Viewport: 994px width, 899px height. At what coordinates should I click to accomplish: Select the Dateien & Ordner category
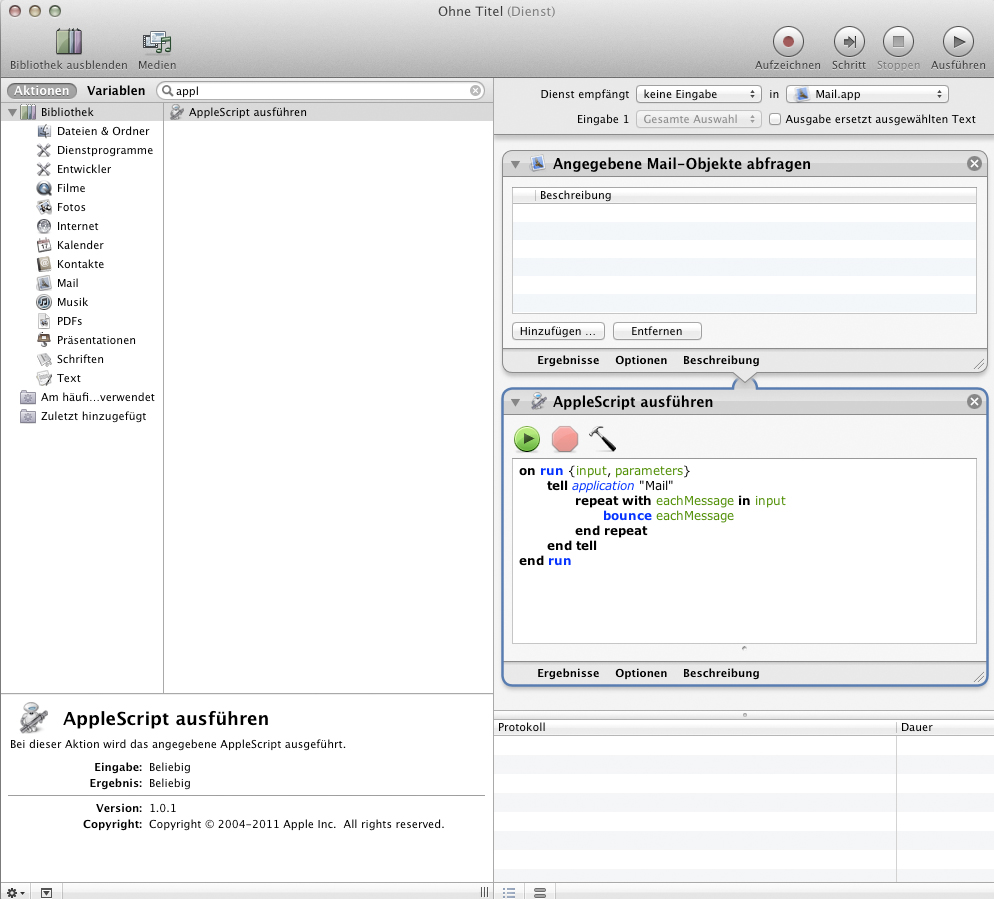tap(103, 131)
